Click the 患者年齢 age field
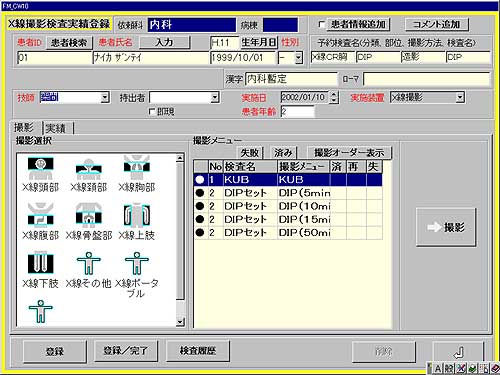Screen dimensions: 500x375 point(297,111)
